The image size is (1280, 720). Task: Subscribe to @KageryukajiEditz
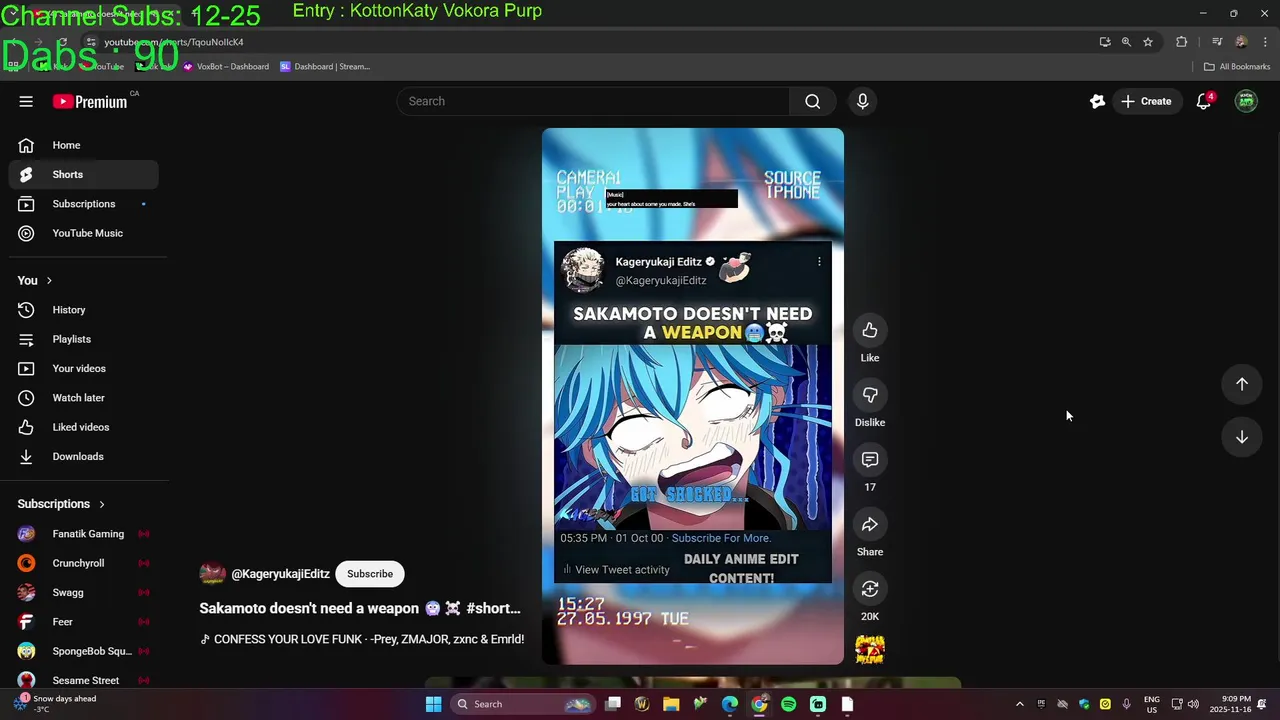point(370,574)
